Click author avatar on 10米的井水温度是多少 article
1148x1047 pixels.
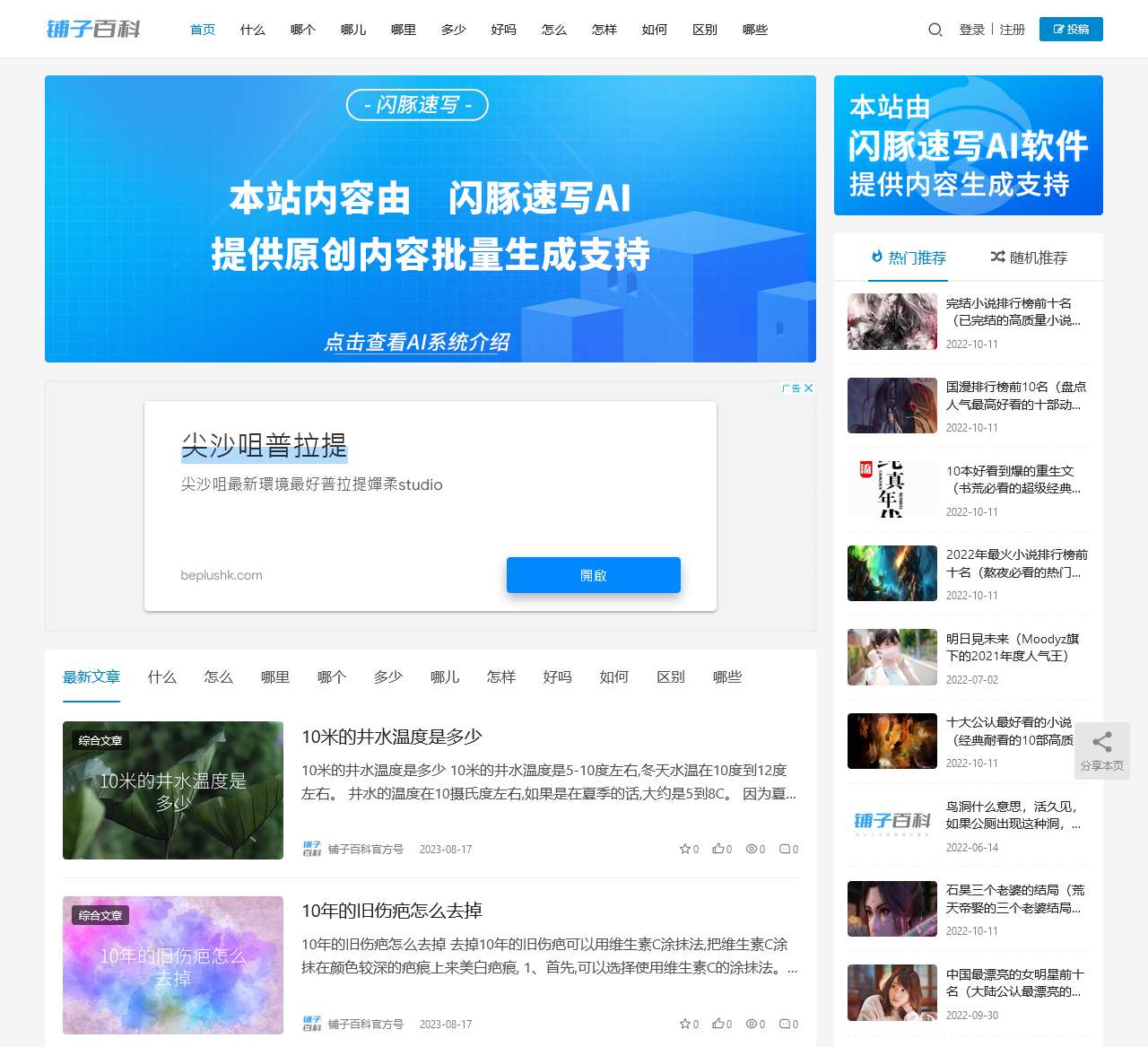coord(311,849)
